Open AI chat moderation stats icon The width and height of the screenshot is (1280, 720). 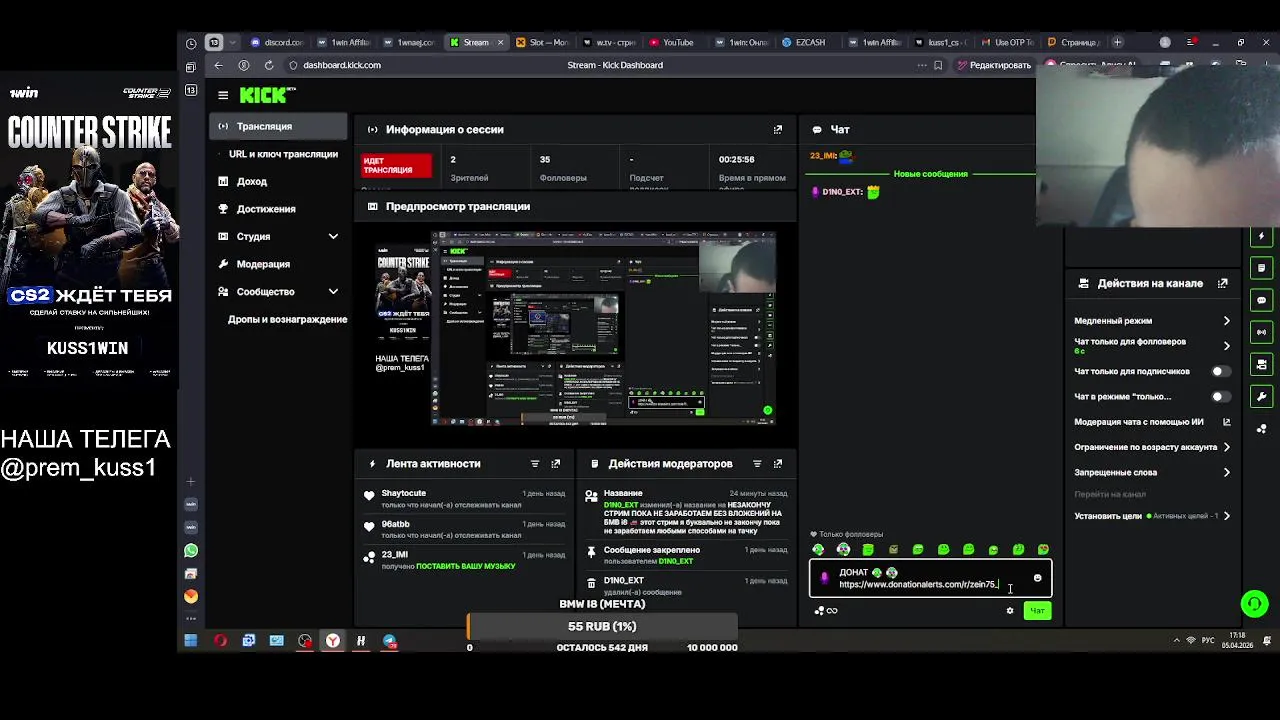point(1227,422)
